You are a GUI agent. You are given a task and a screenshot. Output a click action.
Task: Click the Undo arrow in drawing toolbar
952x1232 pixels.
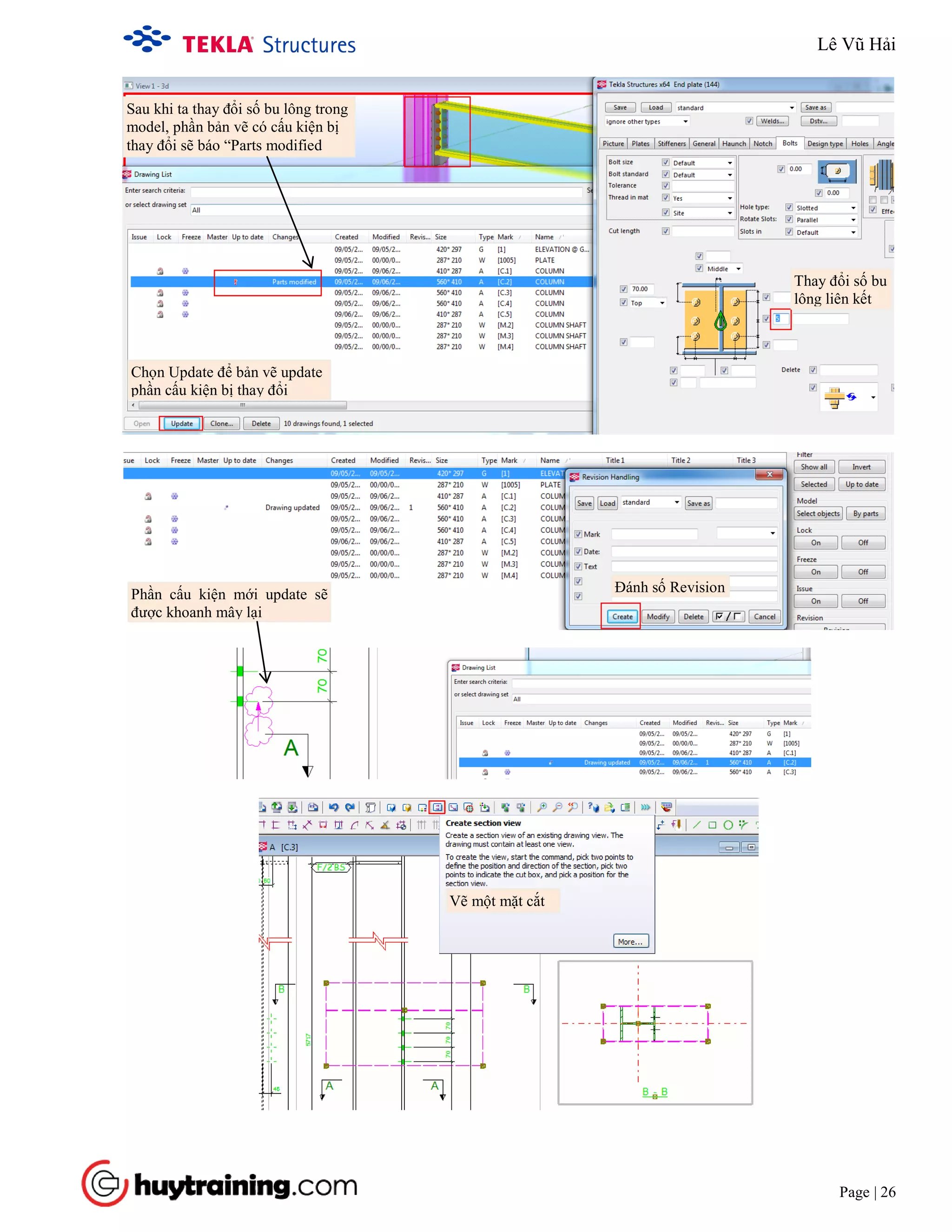click(x=333, y=807)
